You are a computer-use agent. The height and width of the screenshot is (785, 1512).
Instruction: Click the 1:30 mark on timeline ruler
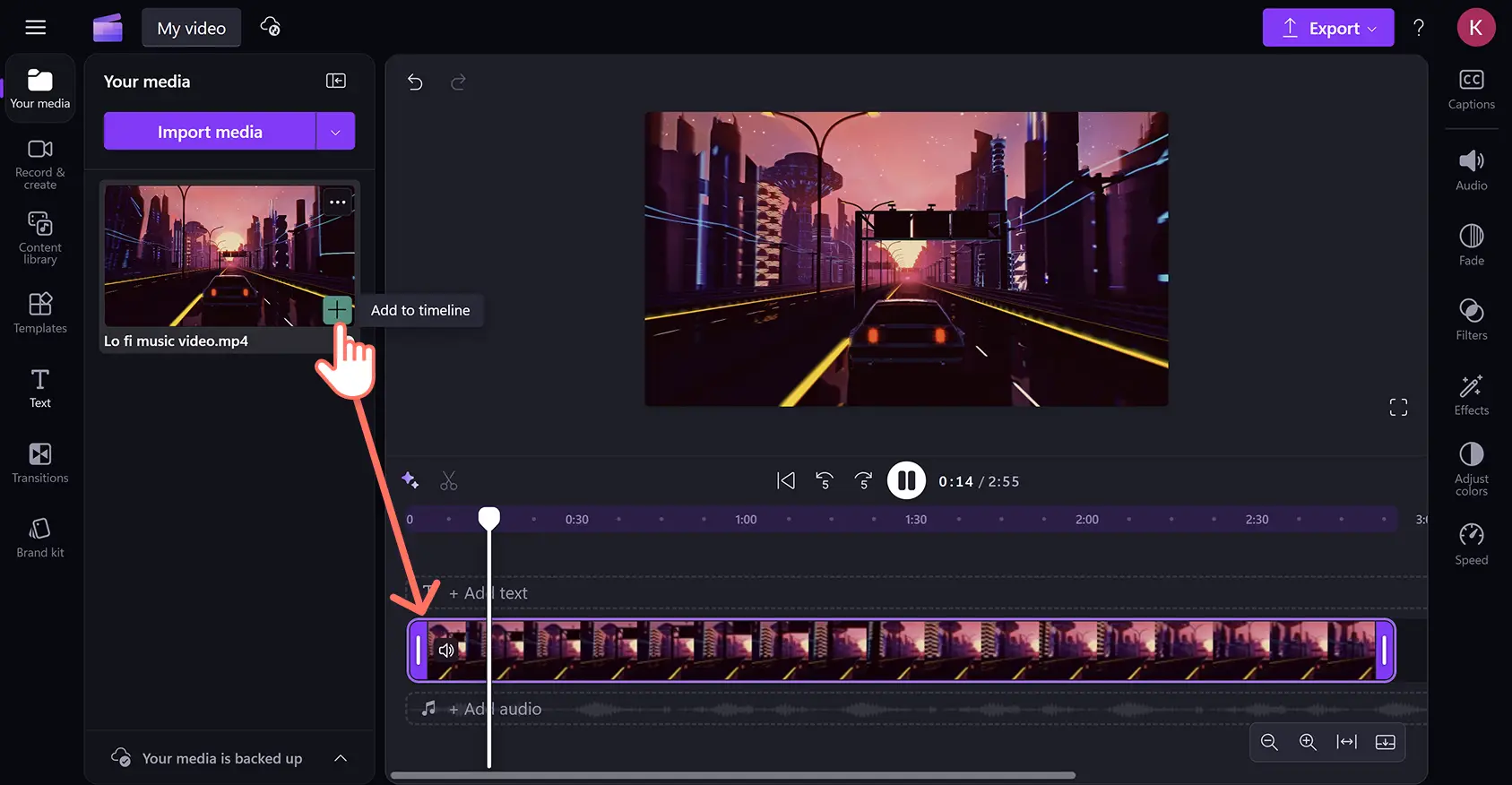point(916,520)
